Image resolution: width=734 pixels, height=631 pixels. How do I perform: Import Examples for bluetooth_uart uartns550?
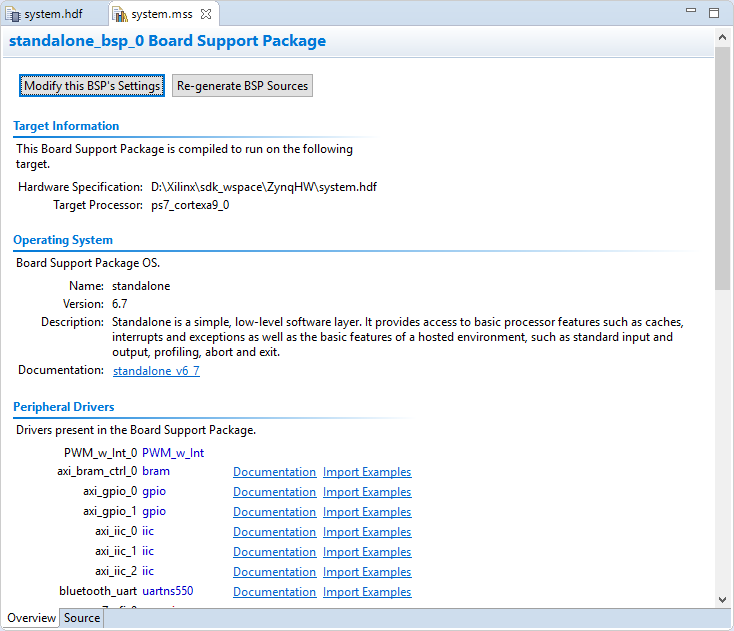(x=367, y=592)
